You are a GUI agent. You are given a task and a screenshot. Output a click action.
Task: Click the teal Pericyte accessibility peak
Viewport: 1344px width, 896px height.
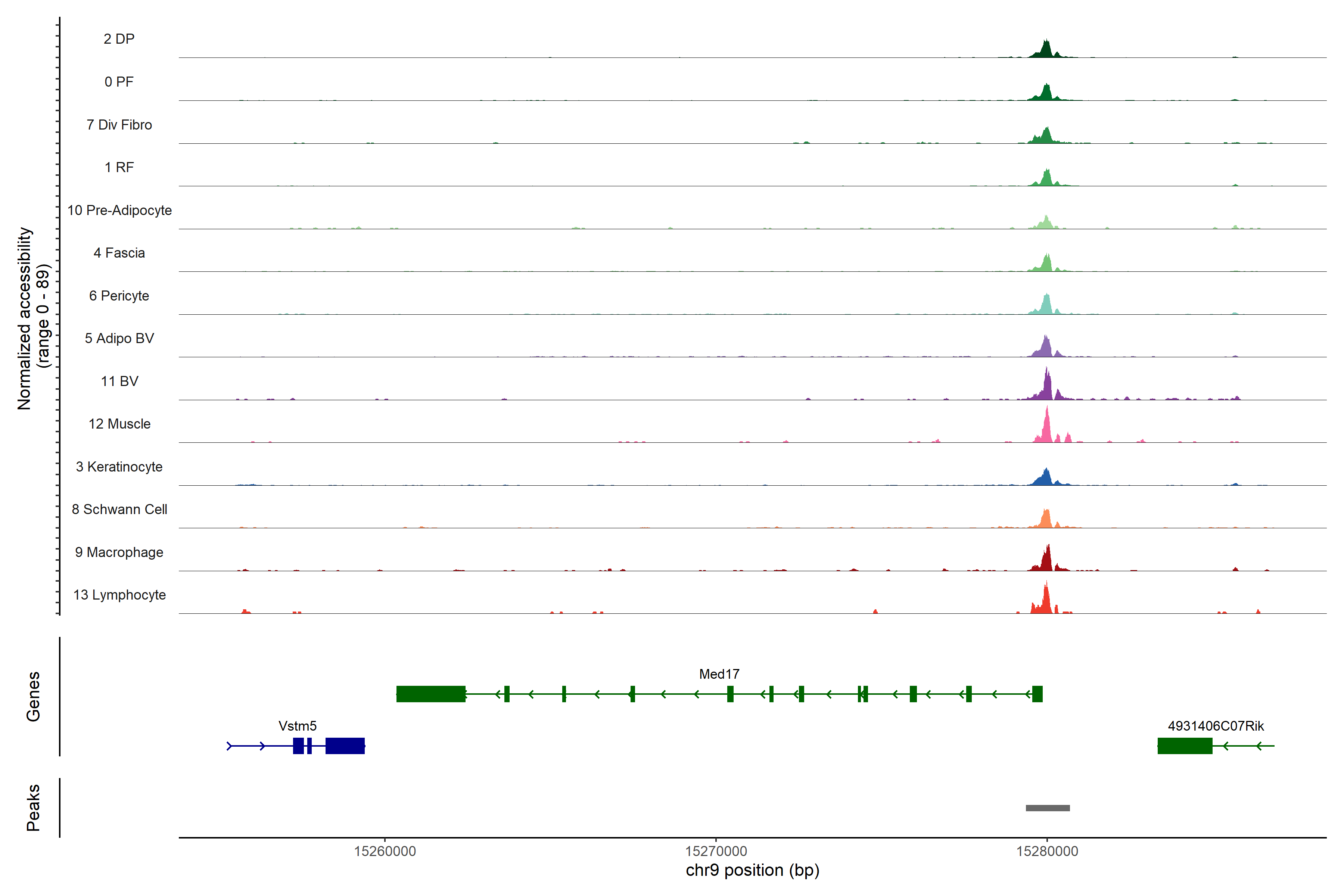(x=1046, y=306)
